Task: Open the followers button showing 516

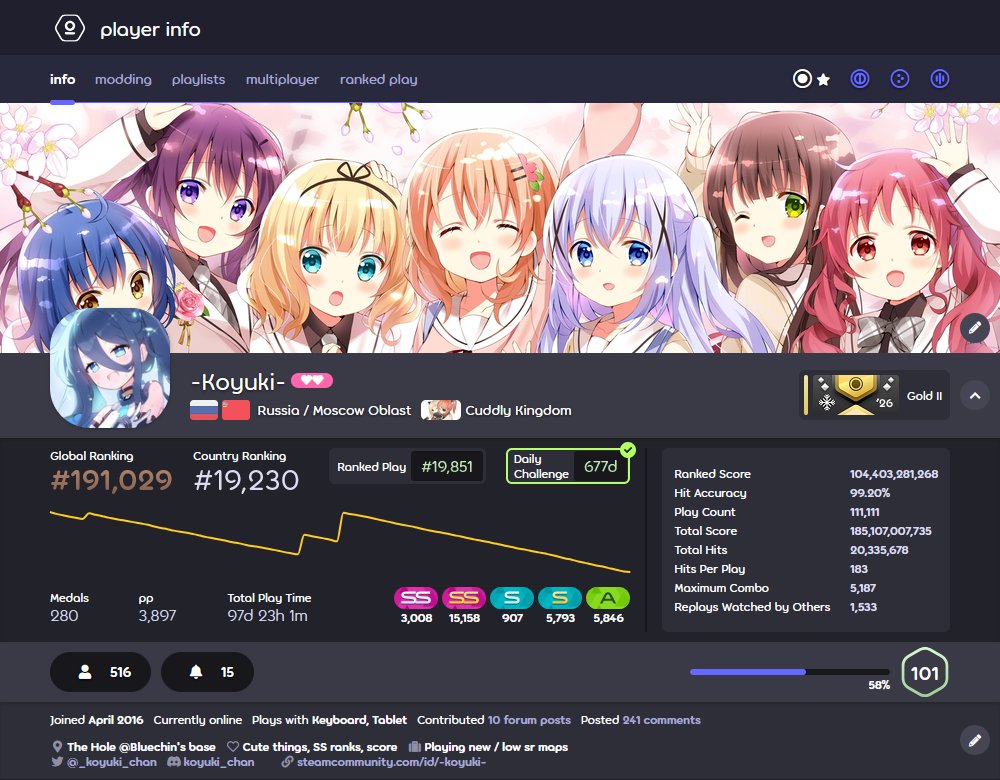Action: pos(100,672)
